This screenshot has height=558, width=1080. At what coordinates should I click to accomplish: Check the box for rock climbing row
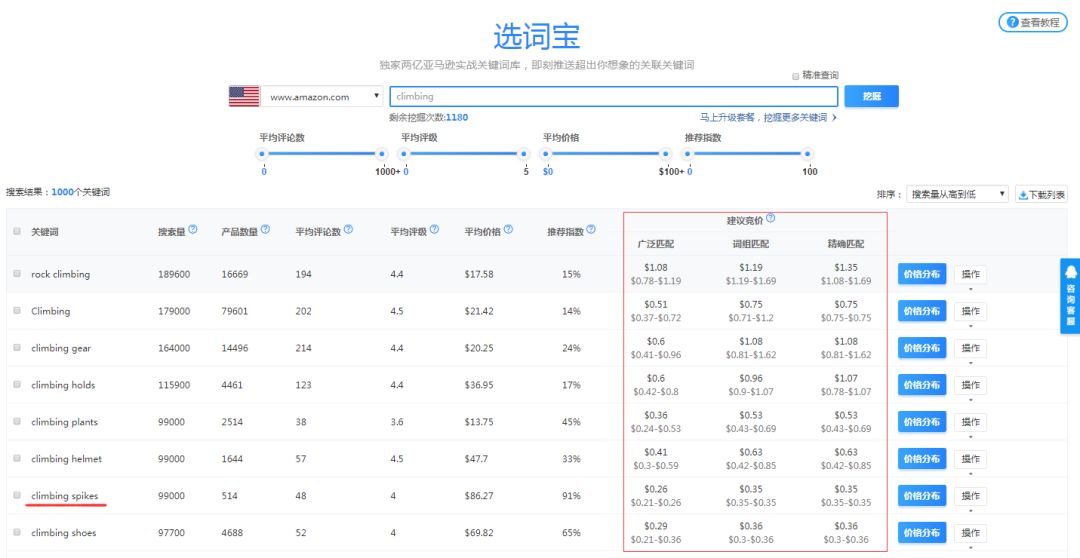click(x=17, y=273)
